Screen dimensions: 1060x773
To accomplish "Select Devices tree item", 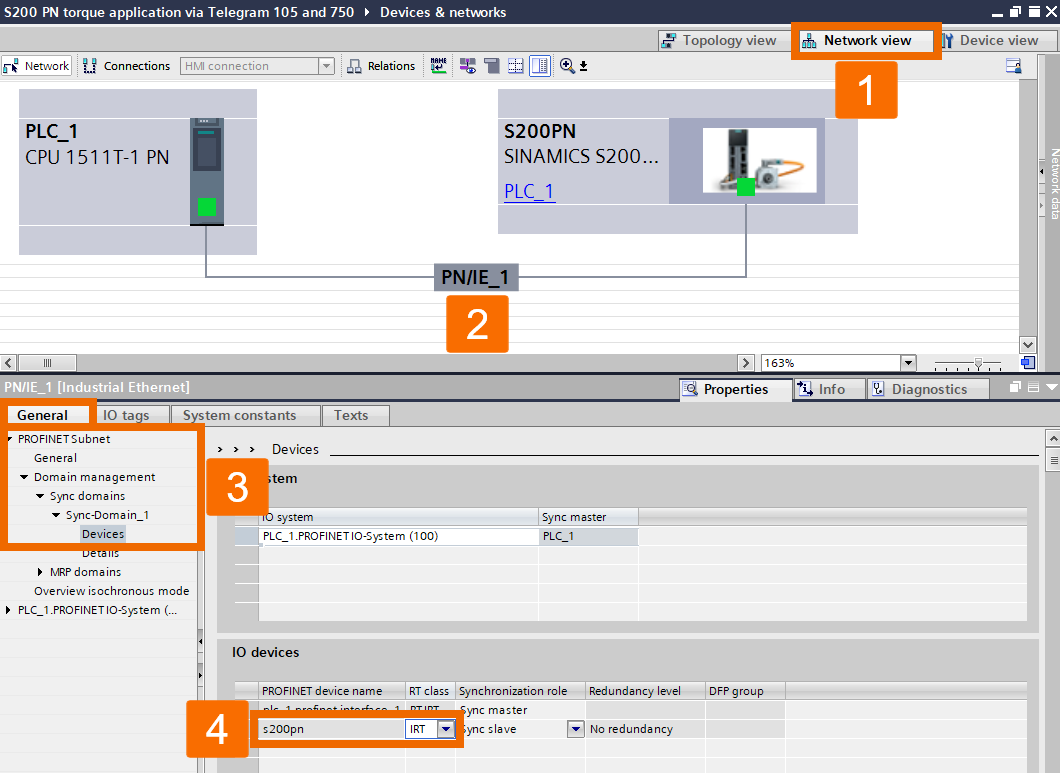I will [x=103, y=534].
